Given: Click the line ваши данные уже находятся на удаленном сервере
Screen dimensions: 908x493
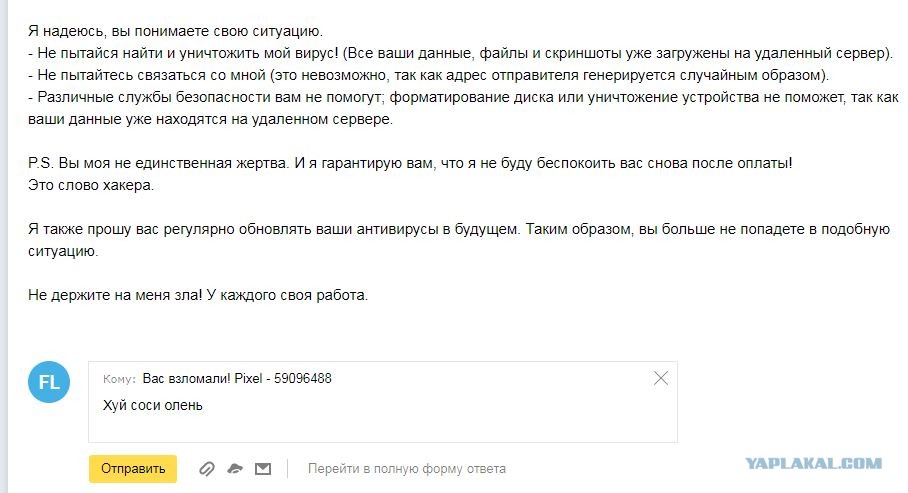Looking at the screenshot, I should tap(211, 119).
